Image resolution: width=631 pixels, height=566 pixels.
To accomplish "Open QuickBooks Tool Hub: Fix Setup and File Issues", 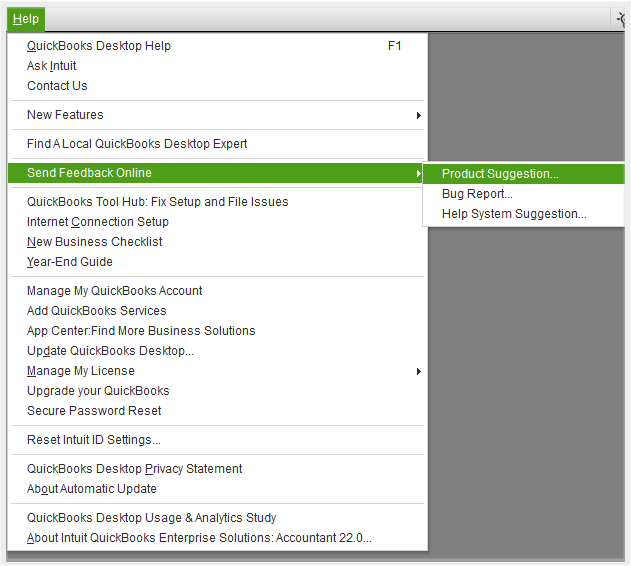I will (217, 202).
